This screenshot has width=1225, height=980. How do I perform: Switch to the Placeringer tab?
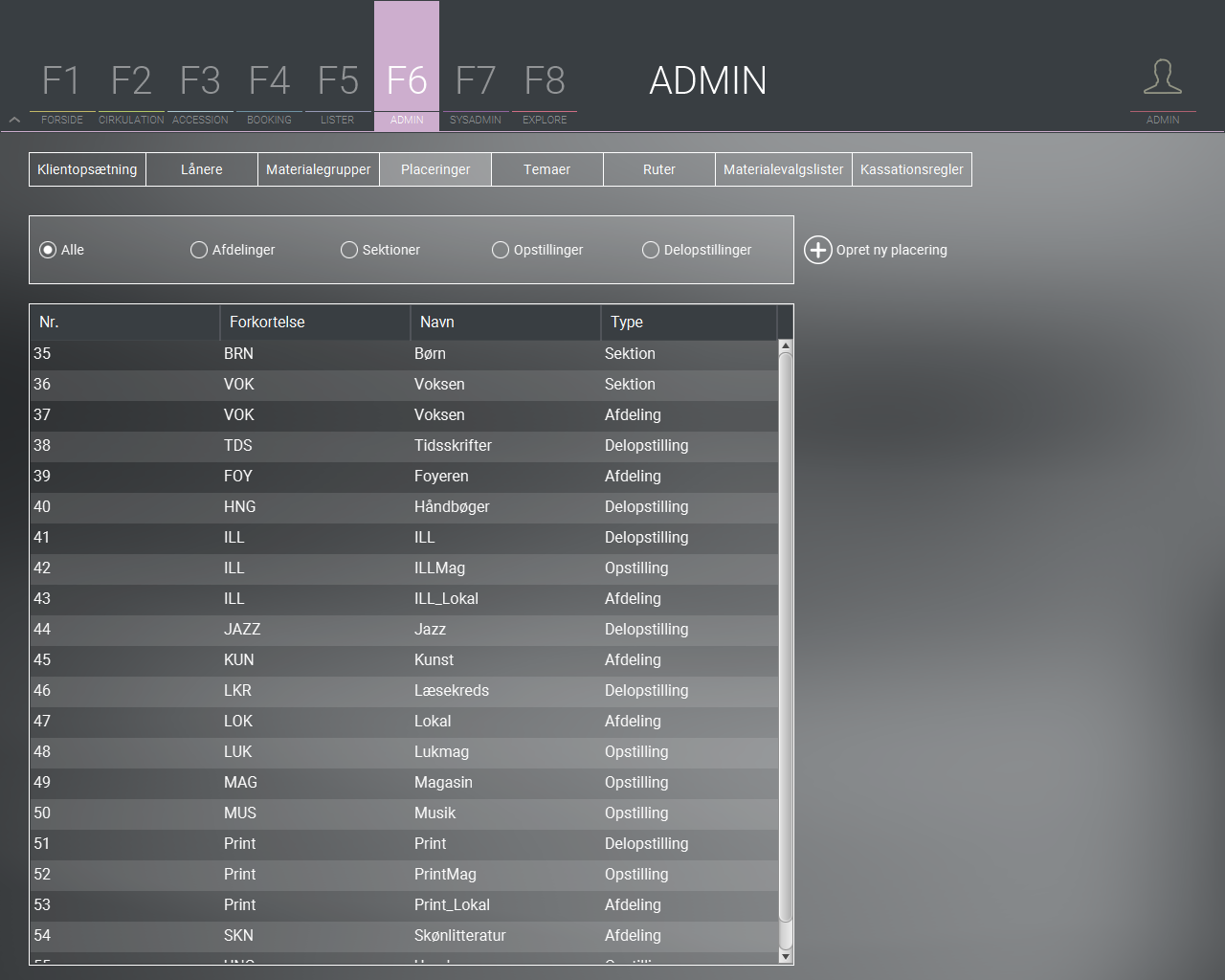point(435,169)
